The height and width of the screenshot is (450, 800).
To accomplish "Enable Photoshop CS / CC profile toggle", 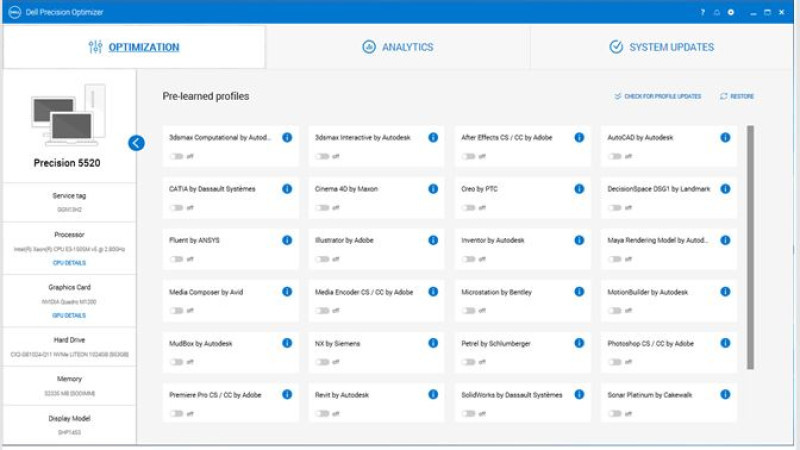I will point(615,362).
